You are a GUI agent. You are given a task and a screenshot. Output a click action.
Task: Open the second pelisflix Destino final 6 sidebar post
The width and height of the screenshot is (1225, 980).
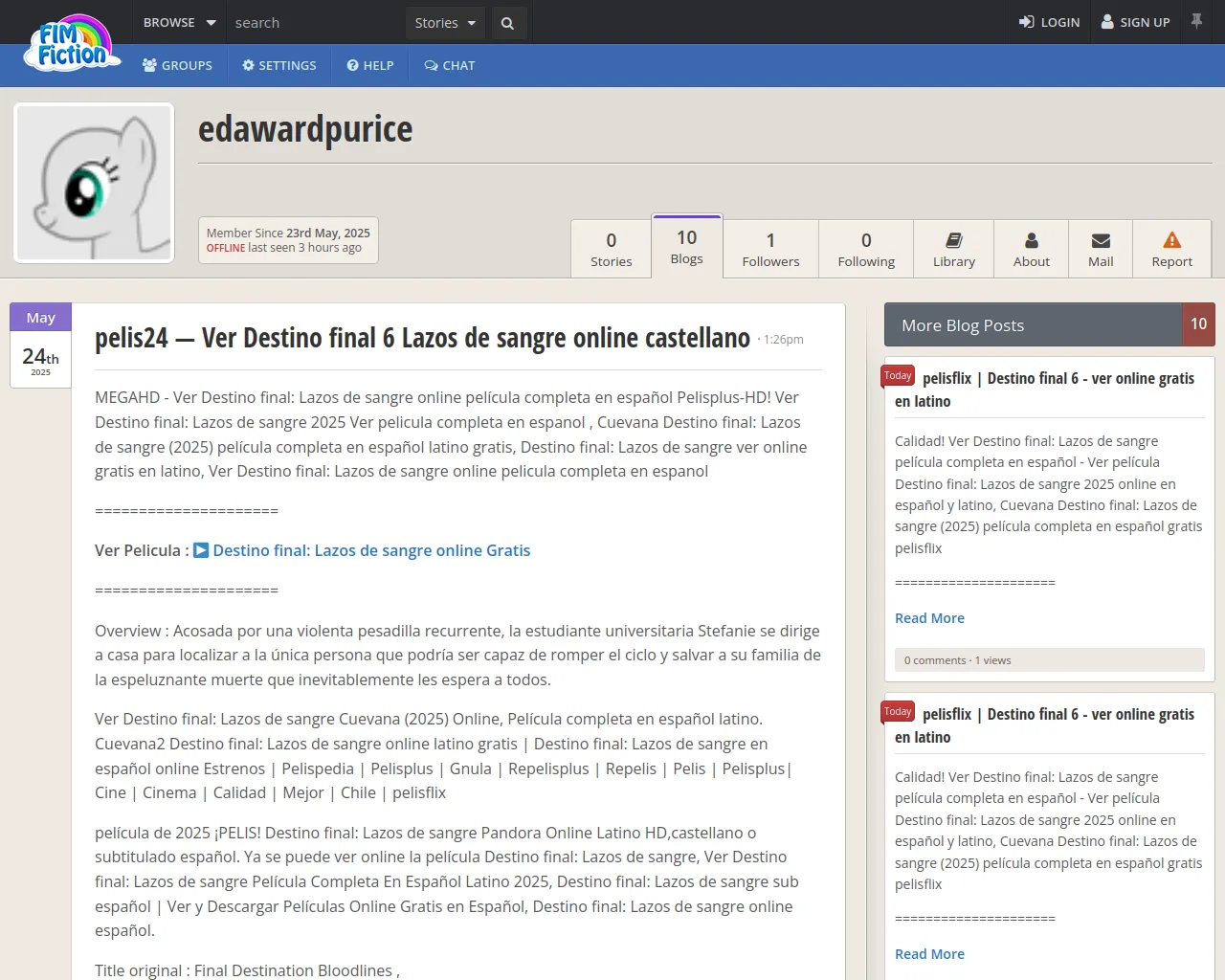(1045, 725)
